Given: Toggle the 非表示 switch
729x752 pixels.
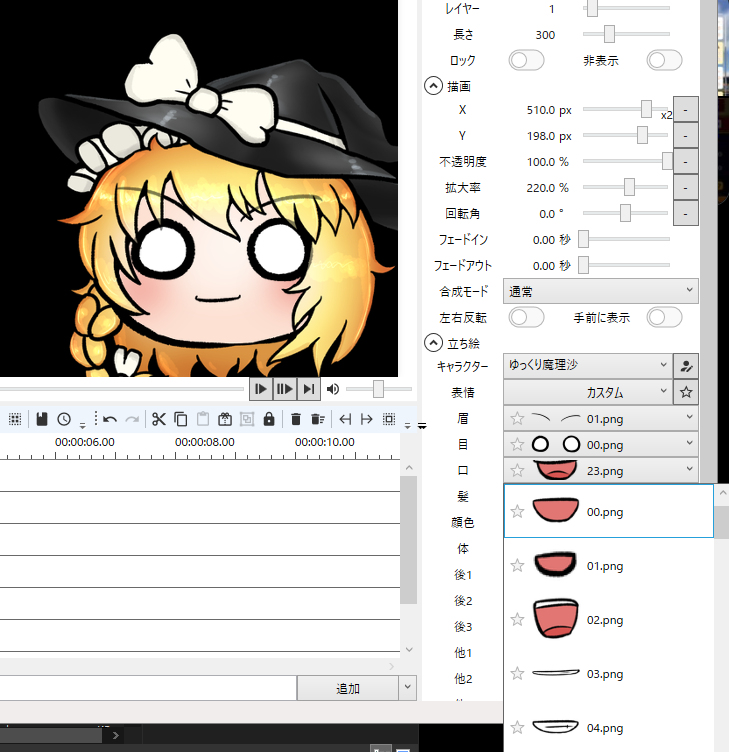Looking at the screenshot, I should click(x=664, y=60).
